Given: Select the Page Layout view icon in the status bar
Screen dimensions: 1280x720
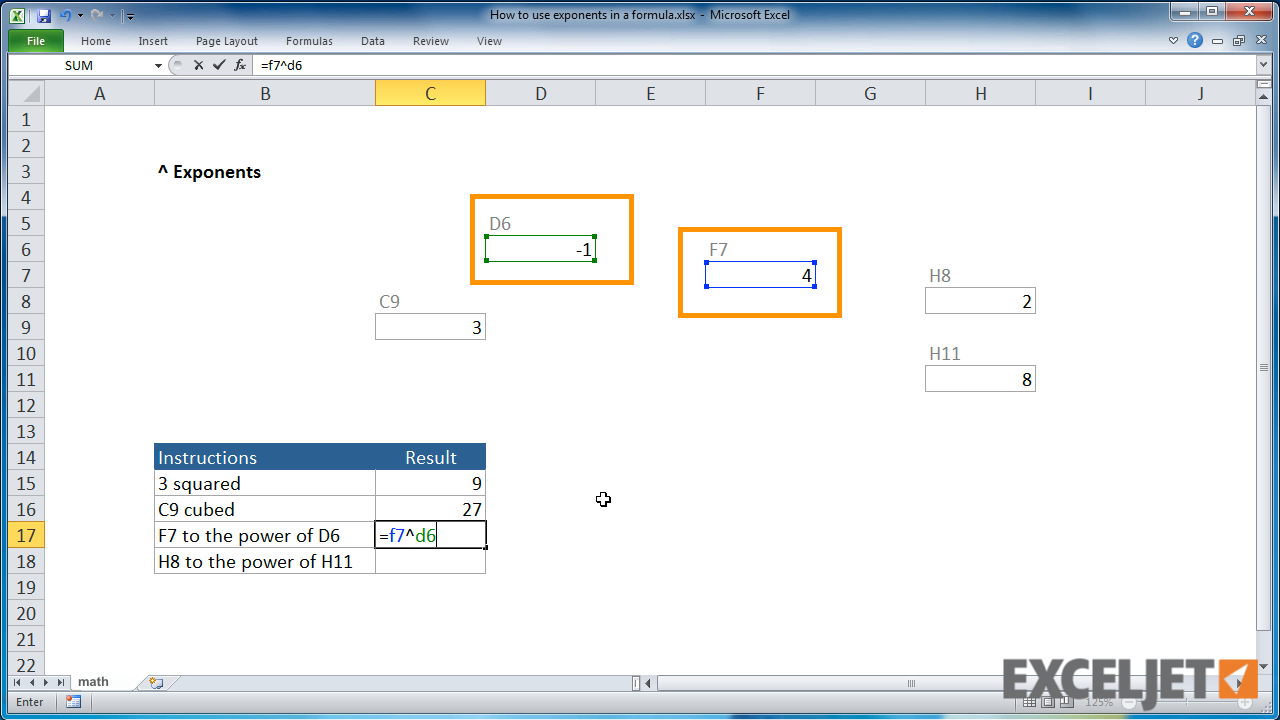Looking at the screenshot, I should (1049, 702).
